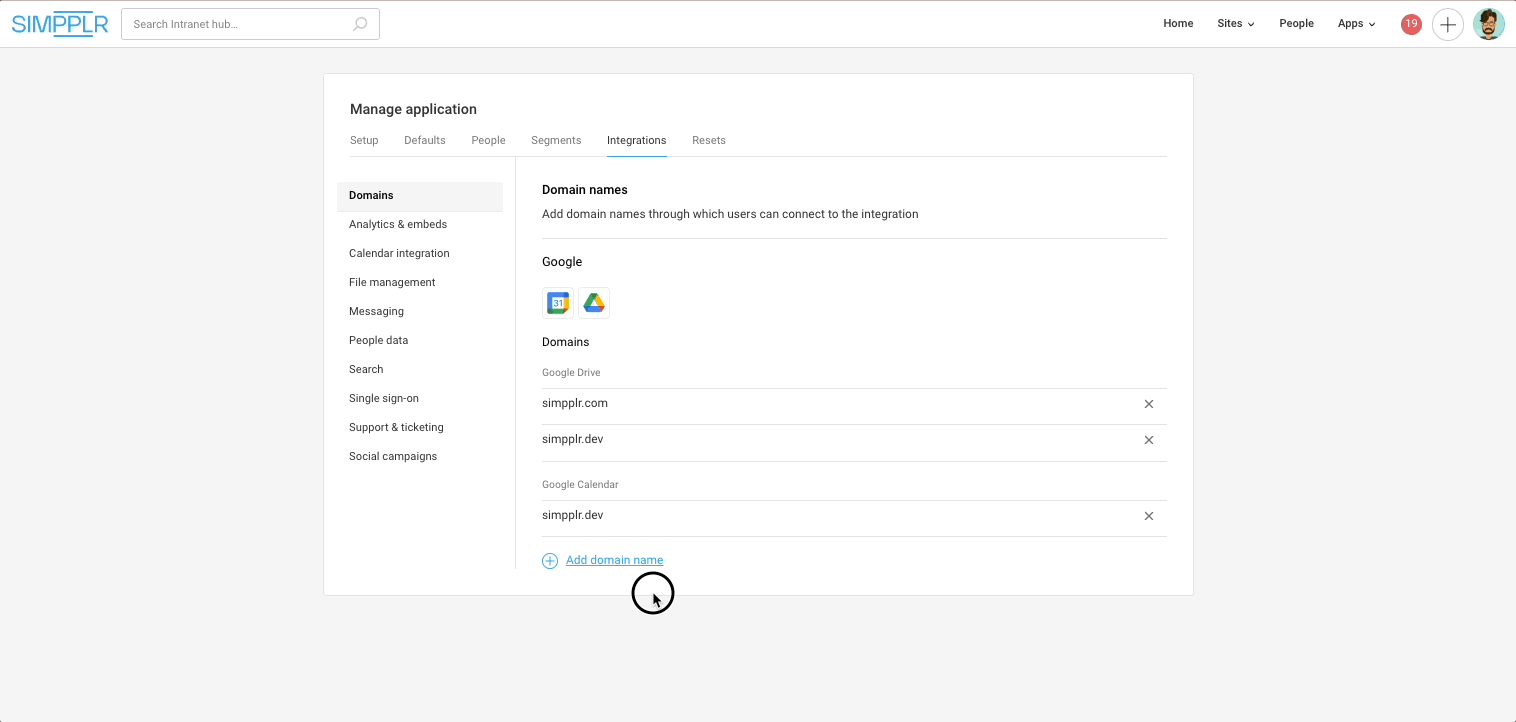The image size is (1516, 722).
Task: Focus the Search Intranet hub field
Action: coord(238,24)
